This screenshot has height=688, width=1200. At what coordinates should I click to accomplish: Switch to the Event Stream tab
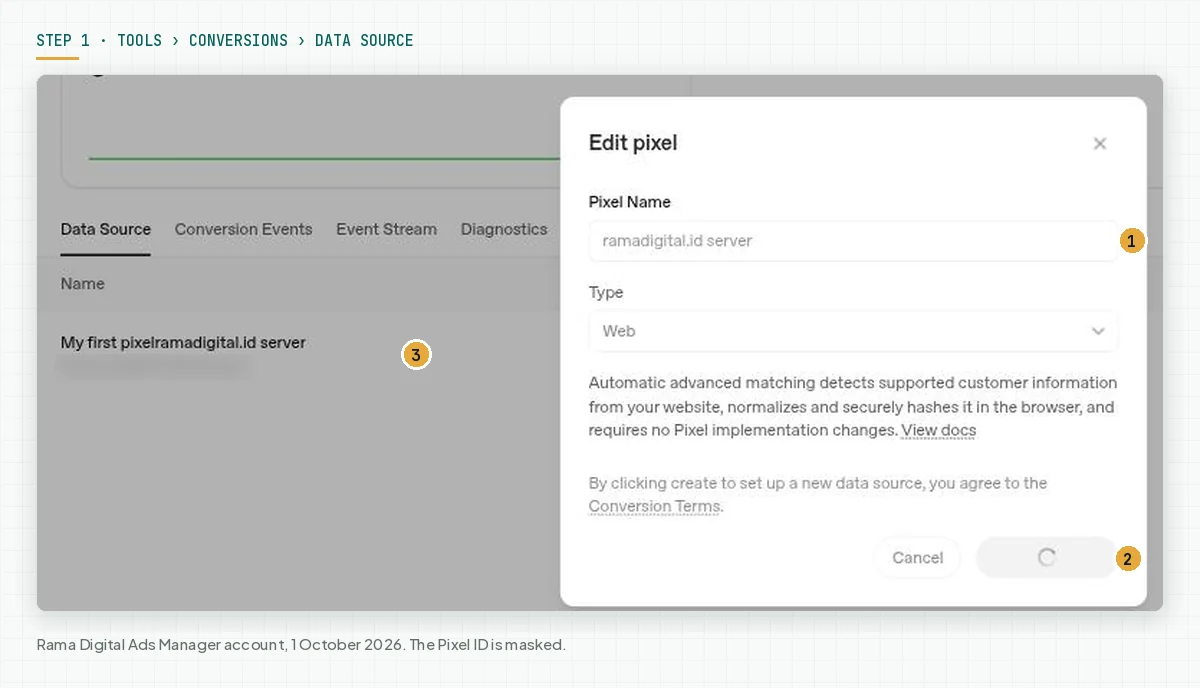(x=386, y=229)
